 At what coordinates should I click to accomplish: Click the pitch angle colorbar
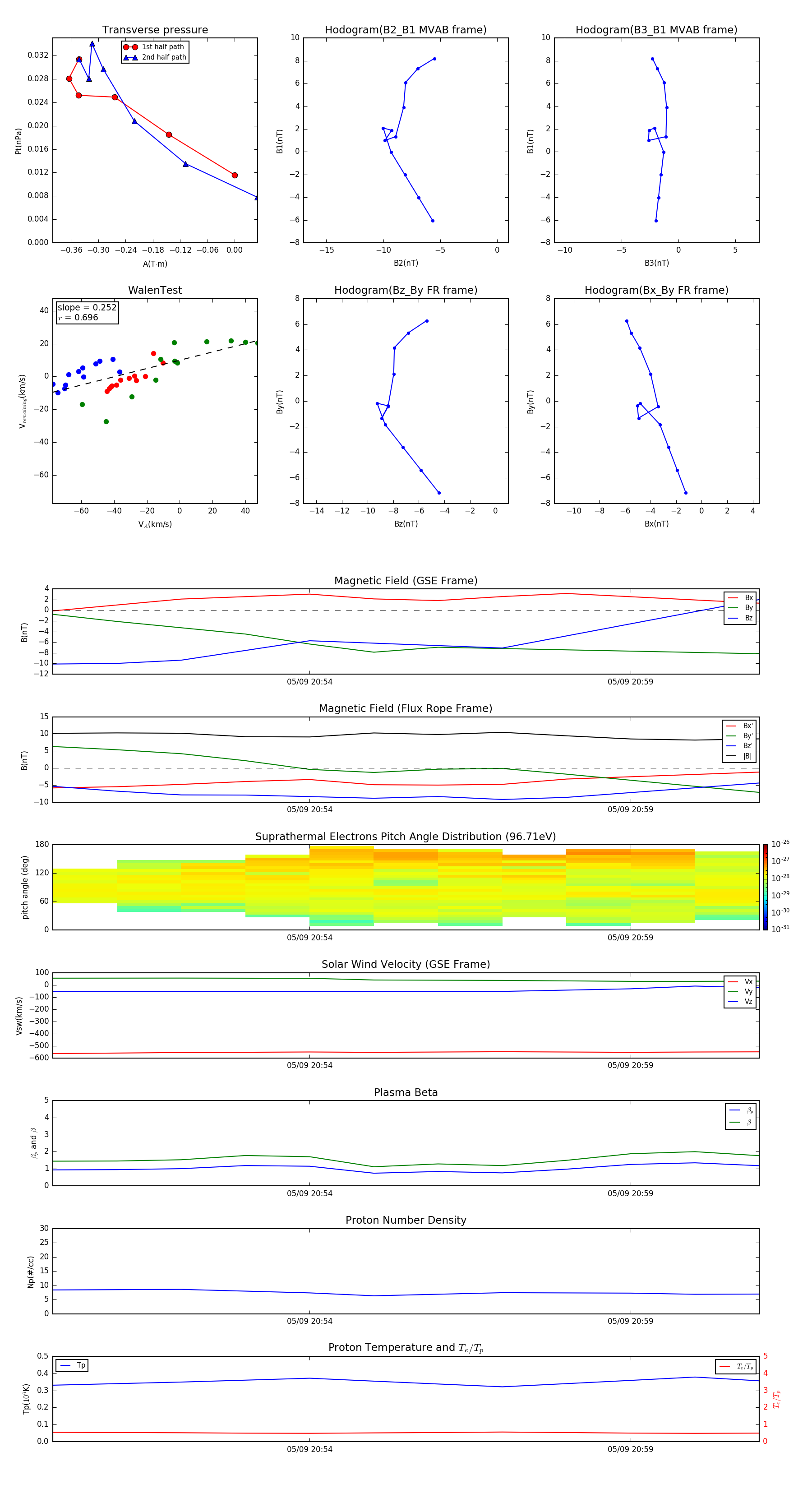click(x=765, y=887)
